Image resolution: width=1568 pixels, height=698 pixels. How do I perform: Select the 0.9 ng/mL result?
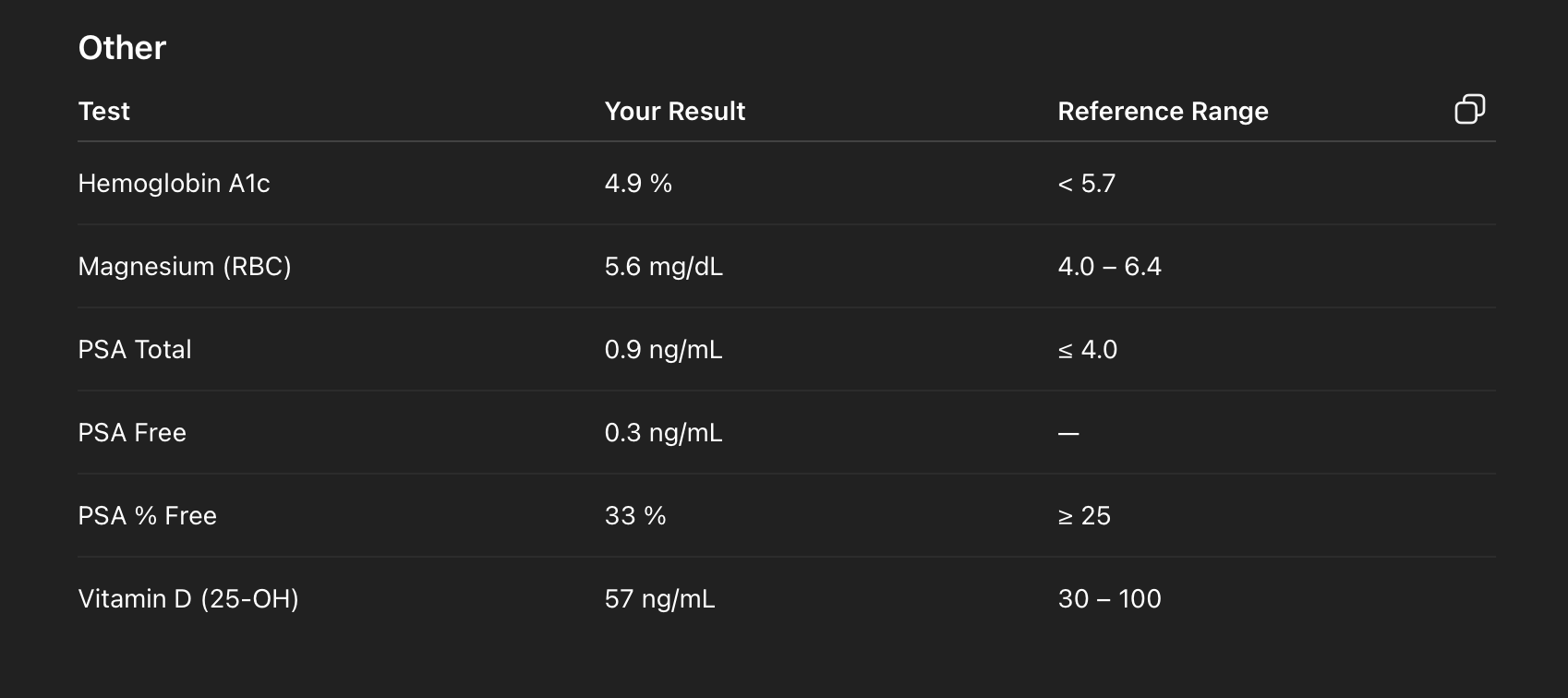(663, 350)
